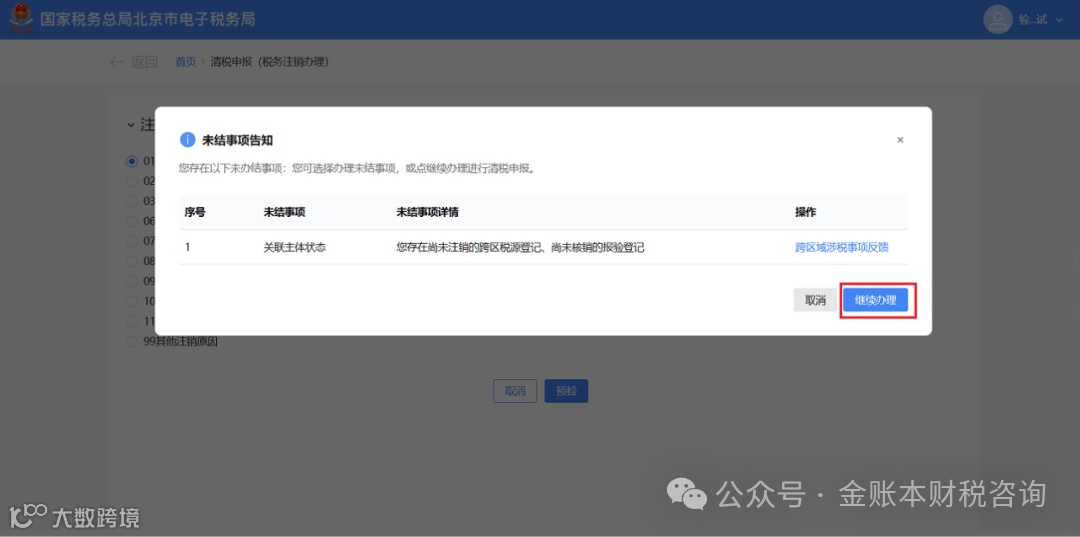Close the 未结事项告知 dialog with ×

[900, 140]
